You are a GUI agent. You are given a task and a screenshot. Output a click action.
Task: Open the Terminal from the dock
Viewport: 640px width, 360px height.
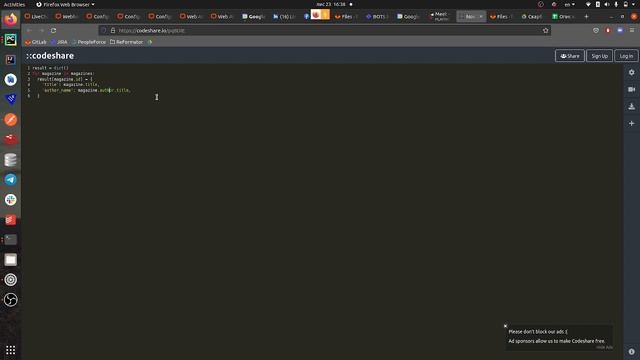(x=11, y=240)
